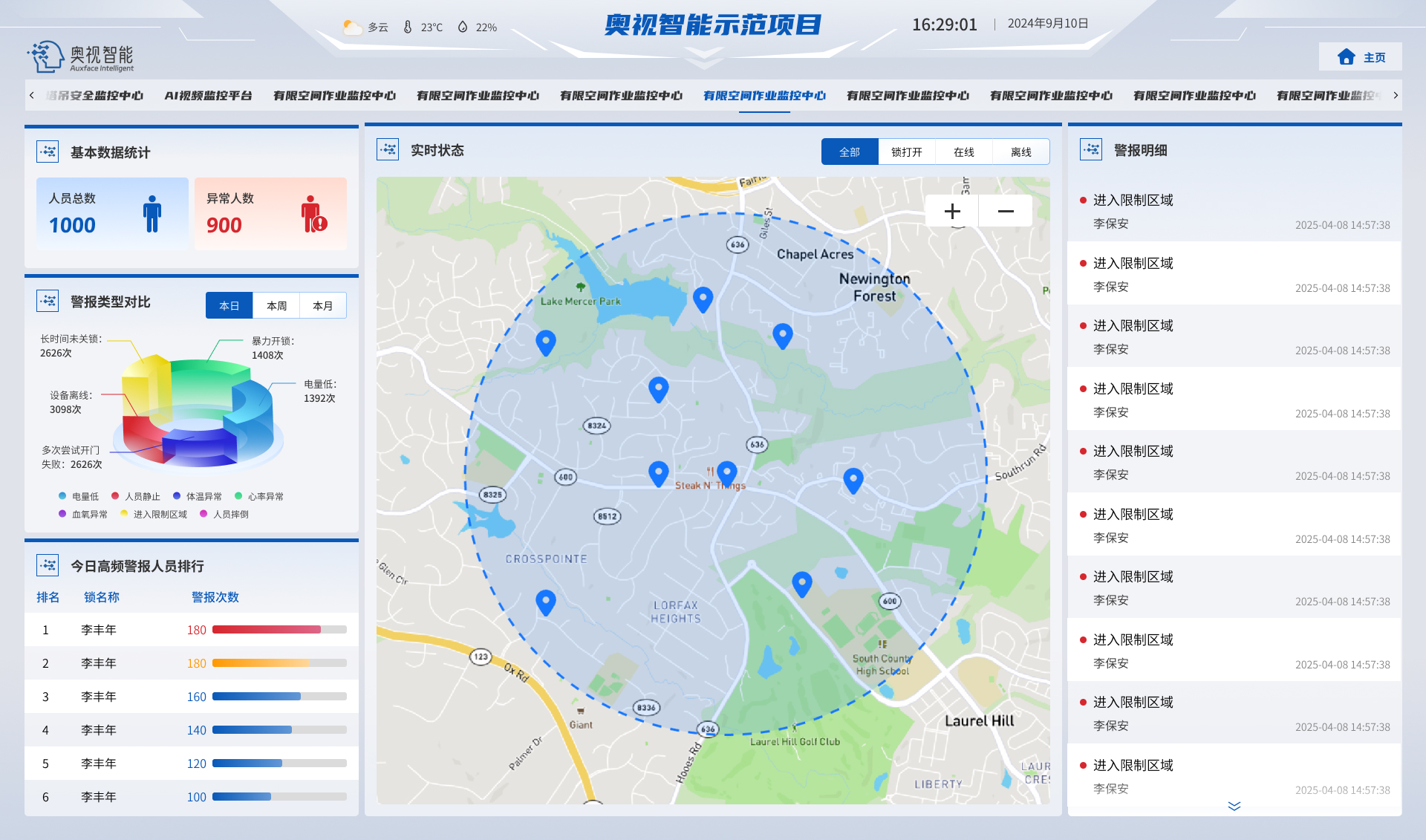Click the 主页 home button

[1360, 56]
